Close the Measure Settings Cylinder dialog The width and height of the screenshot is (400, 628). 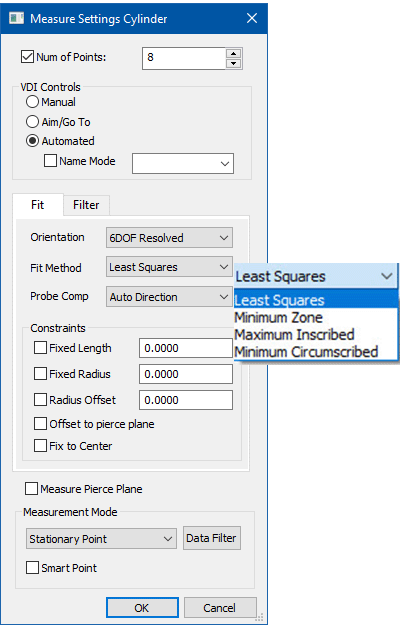pyautogui.click(x=252, y=18)
